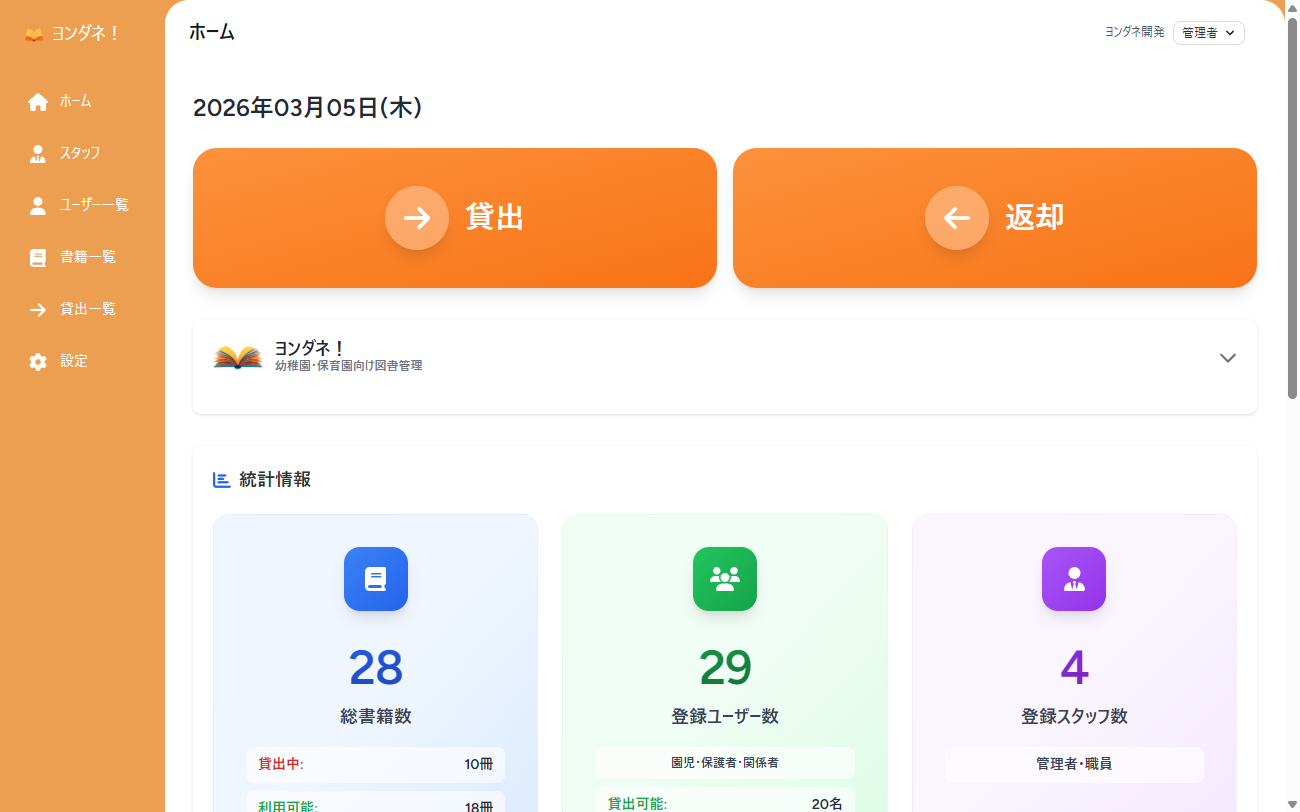Image resolution: width=1300 pixels, height=812 pixels.
Task: Click the 総書籍数 count 28
Action: (x=375, y=668)
